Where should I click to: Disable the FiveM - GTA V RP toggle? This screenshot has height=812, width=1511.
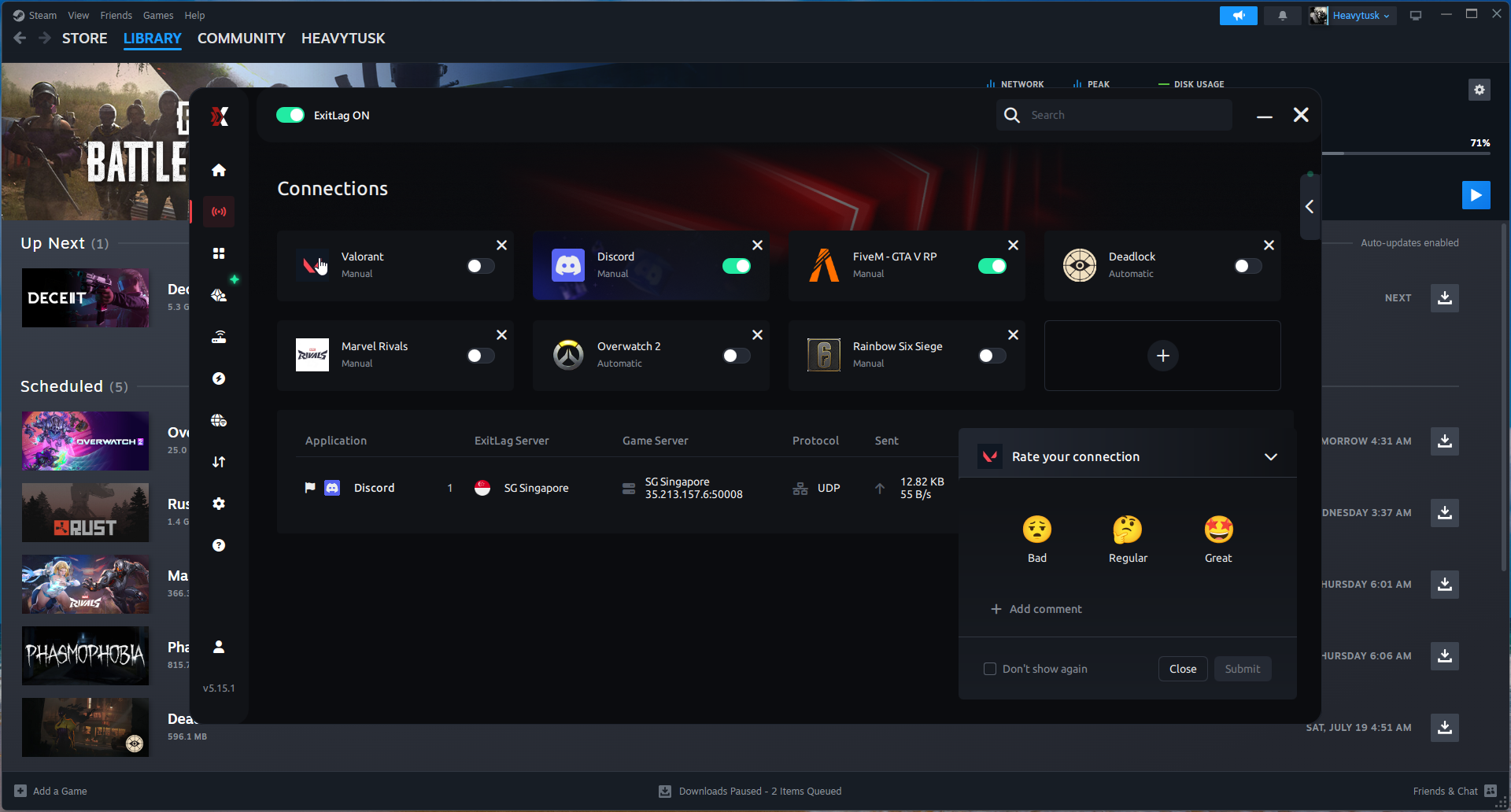click(x=992, y=266)
